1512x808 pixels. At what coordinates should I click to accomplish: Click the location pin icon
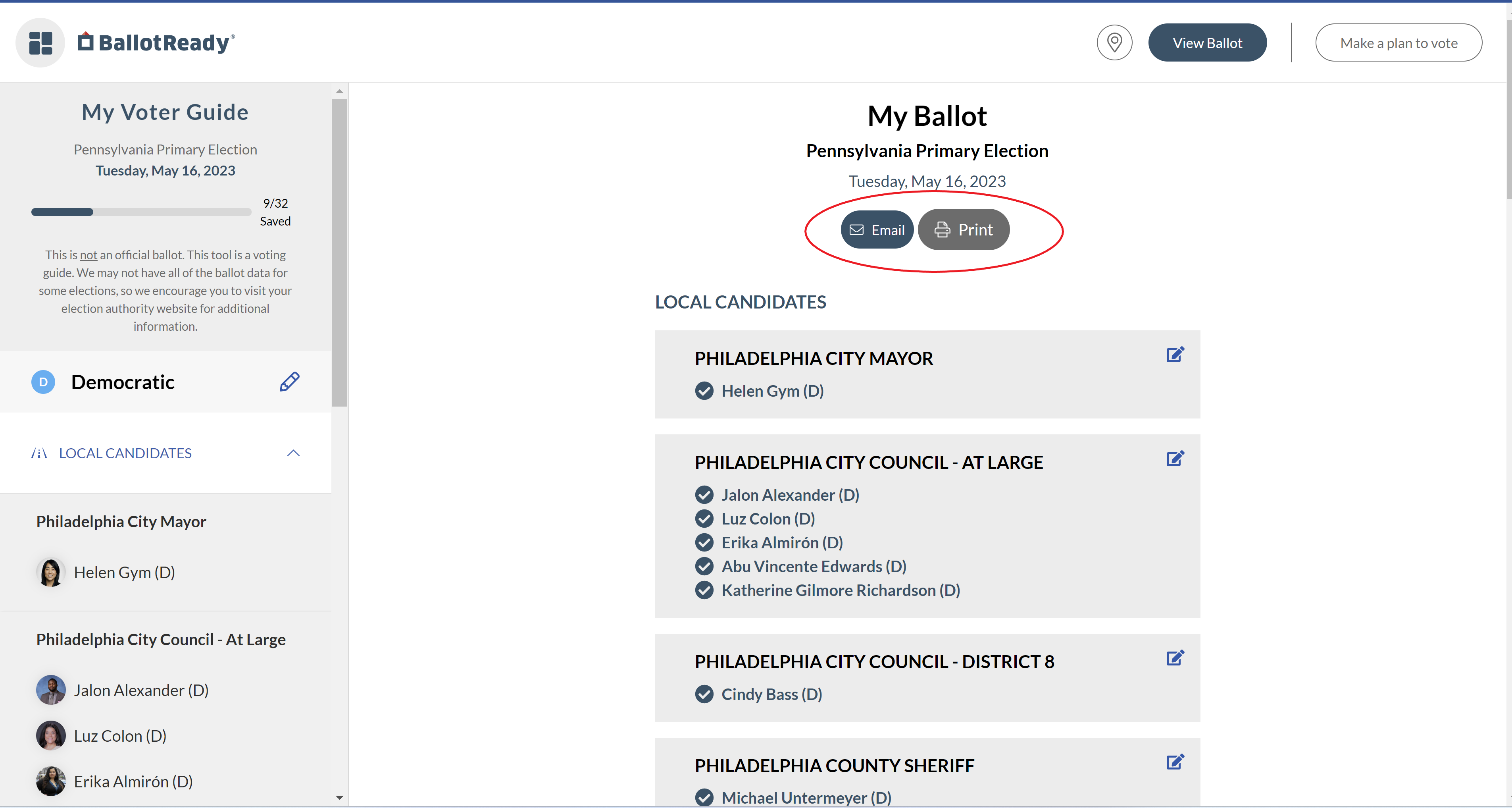click(1114, 43)
